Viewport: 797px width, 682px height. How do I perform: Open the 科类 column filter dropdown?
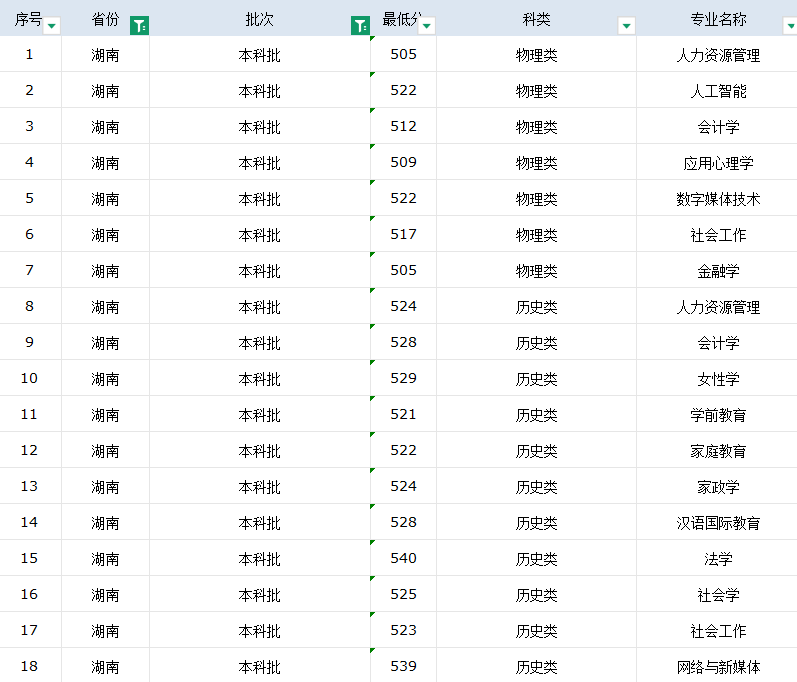coord(627,25)
